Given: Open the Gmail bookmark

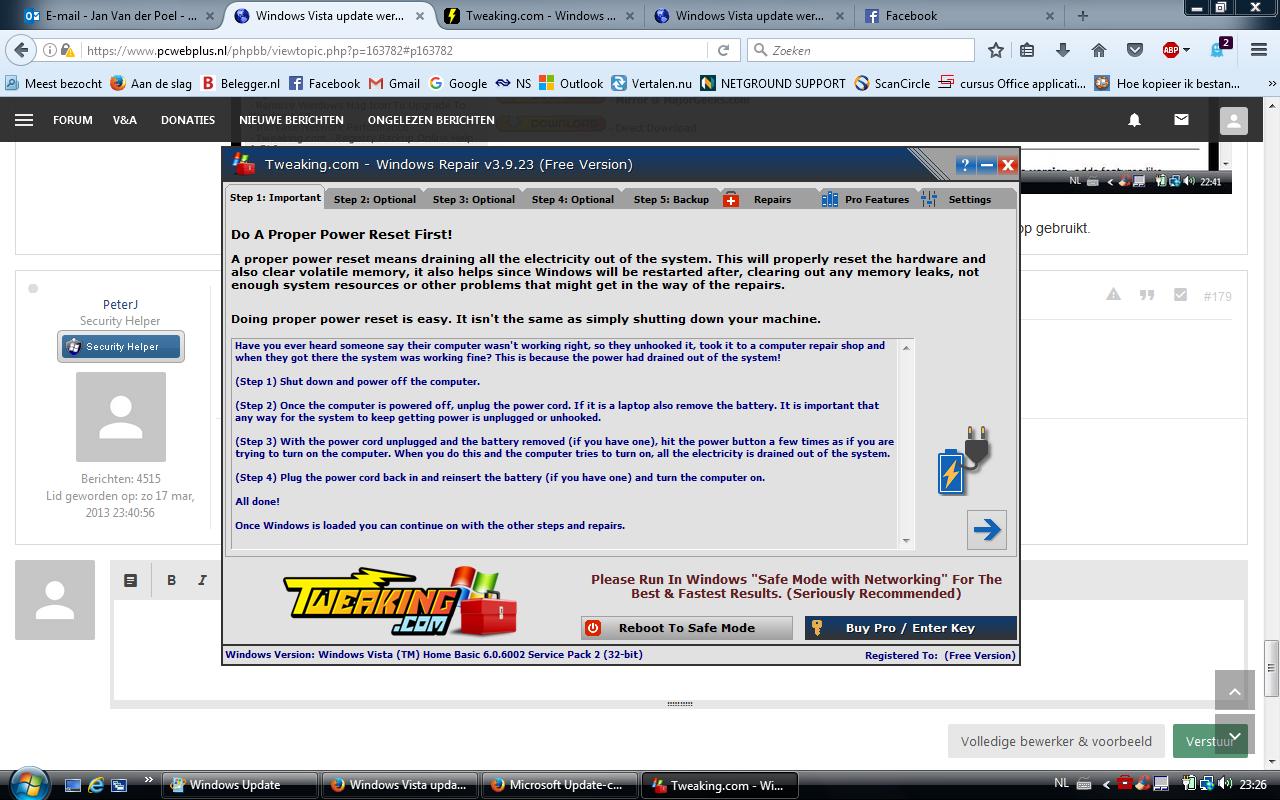Looking at the screenshot, I should tap(394, 83).
